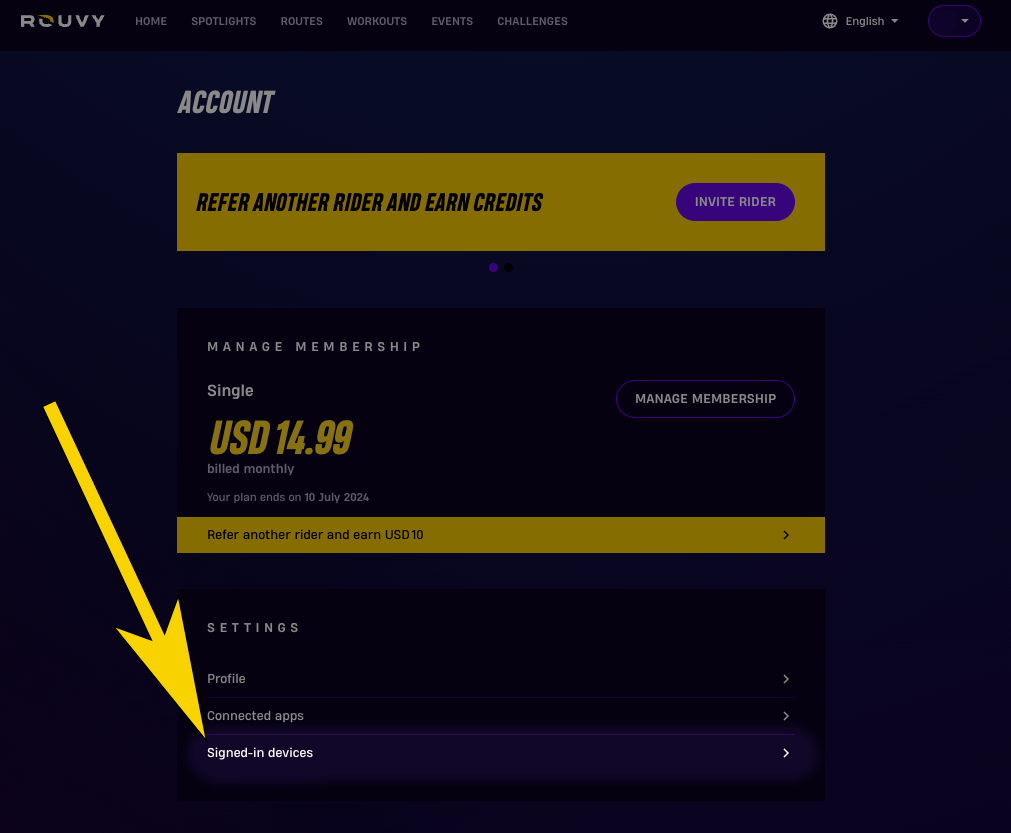The height and width of the screenshot is (833, 1011).
Task: Click the MANAGE MEMBERSHIP button
Action: click(705, 398)
